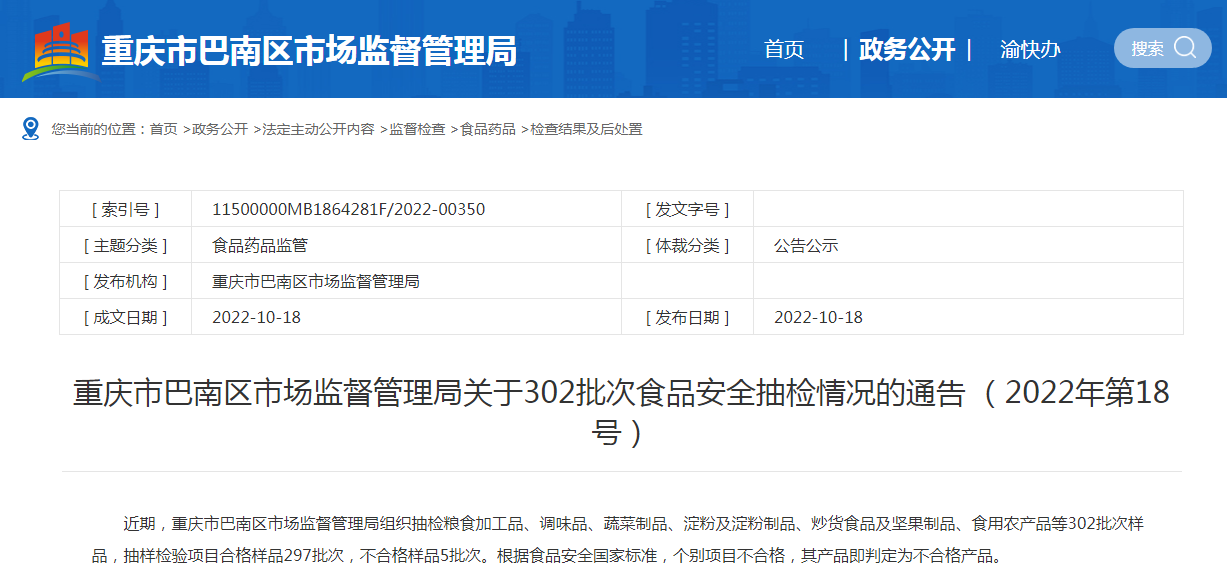Viewport: 1227px width, 573px height.
Task: Click the 发布机构 value 重庆市巴南区市场监督管理局
Action: 316,281
